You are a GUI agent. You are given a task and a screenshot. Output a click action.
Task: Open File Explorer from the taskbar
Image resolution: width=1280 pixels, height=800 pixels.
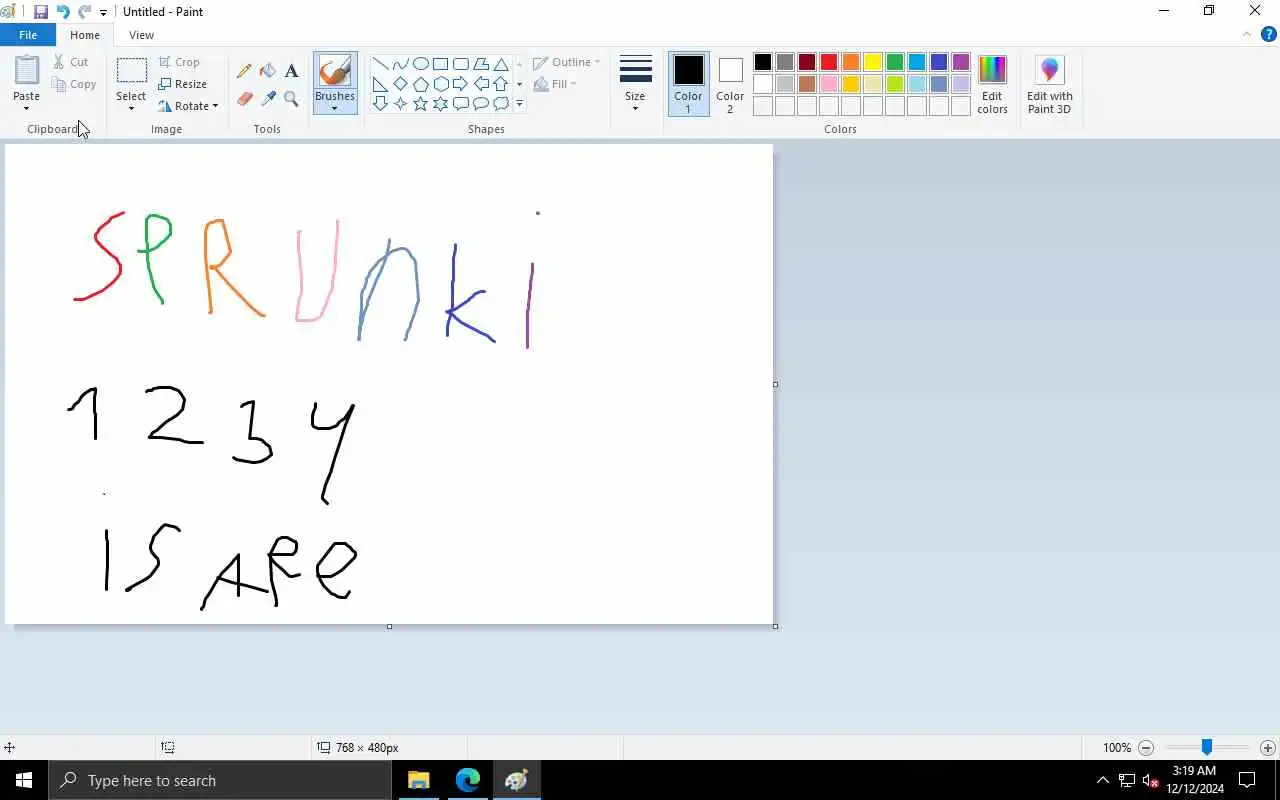coord(419,780)
